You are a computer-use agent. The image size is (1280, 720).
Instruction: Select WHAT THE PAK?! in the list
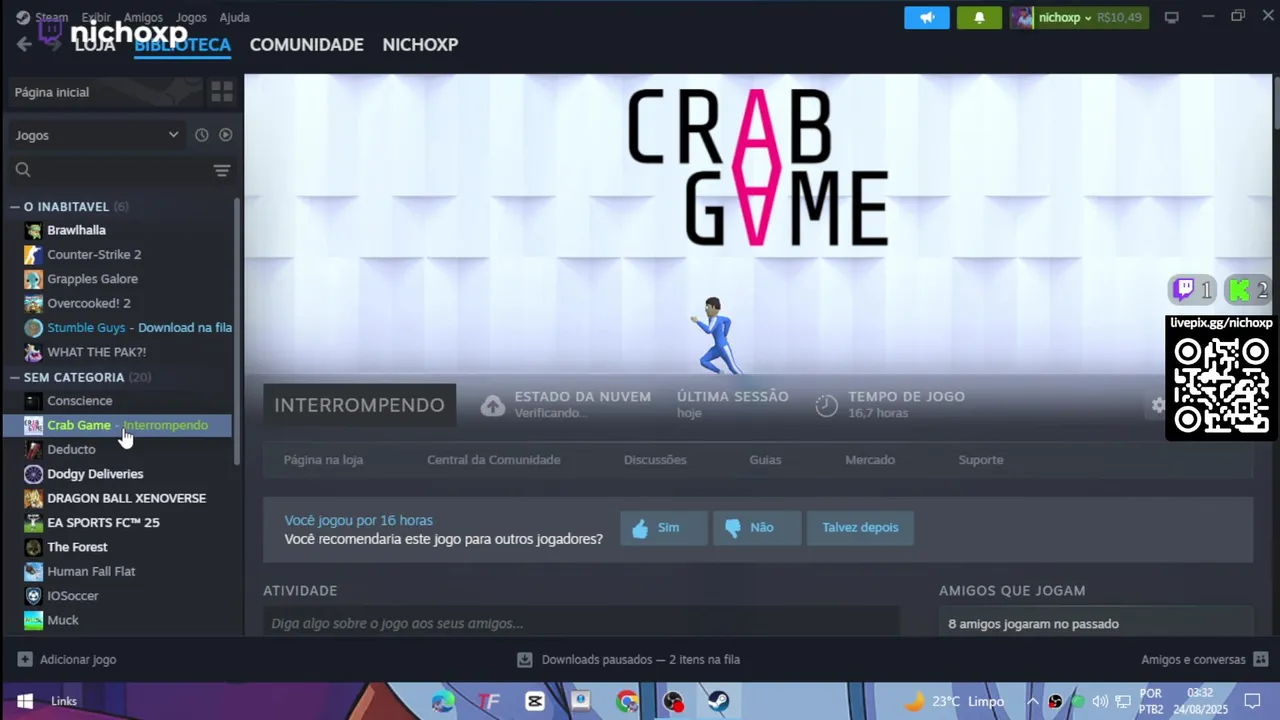[x=118, y=352]
